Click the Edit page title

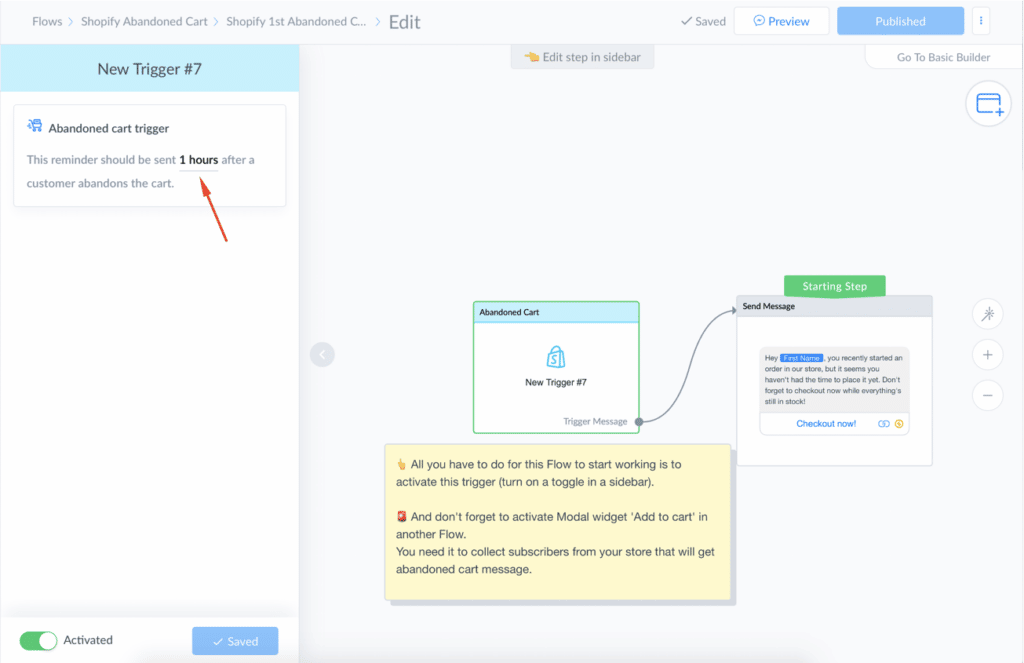(404, 22)
